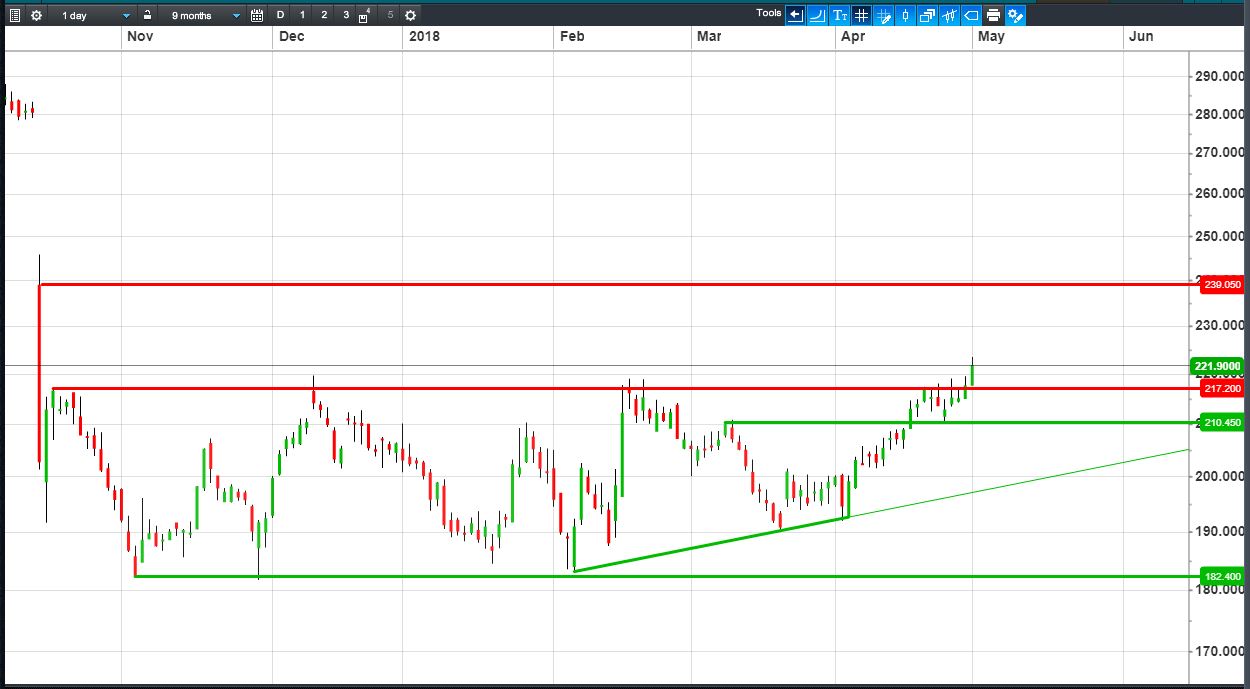Click the red 217.200 price level label

coord(1223,388)
